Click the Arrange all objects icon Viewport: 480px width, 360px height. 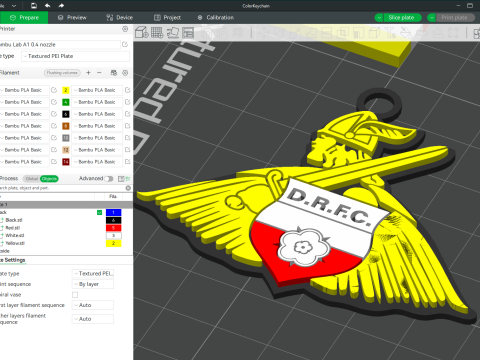(188, 32)
